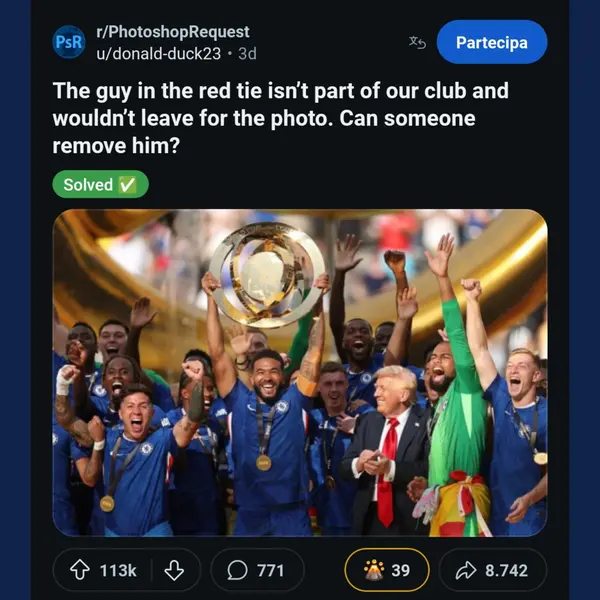Filter posts by the Solved flair

[99, 185]
